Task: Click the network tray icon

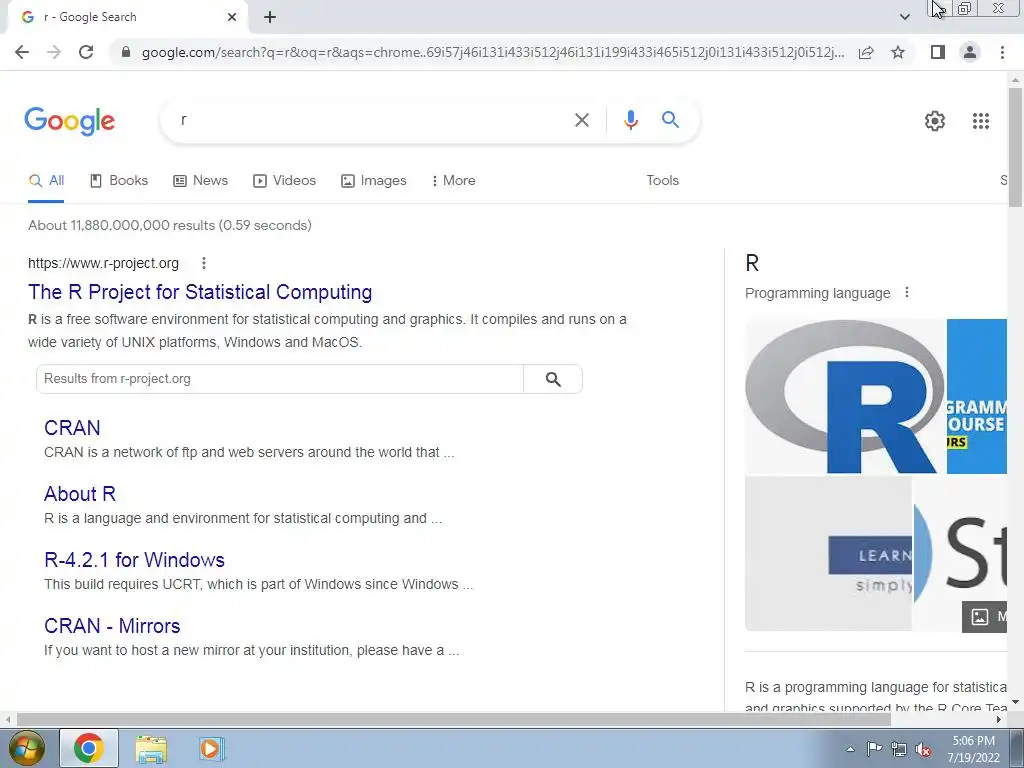Action: point(899,750)
